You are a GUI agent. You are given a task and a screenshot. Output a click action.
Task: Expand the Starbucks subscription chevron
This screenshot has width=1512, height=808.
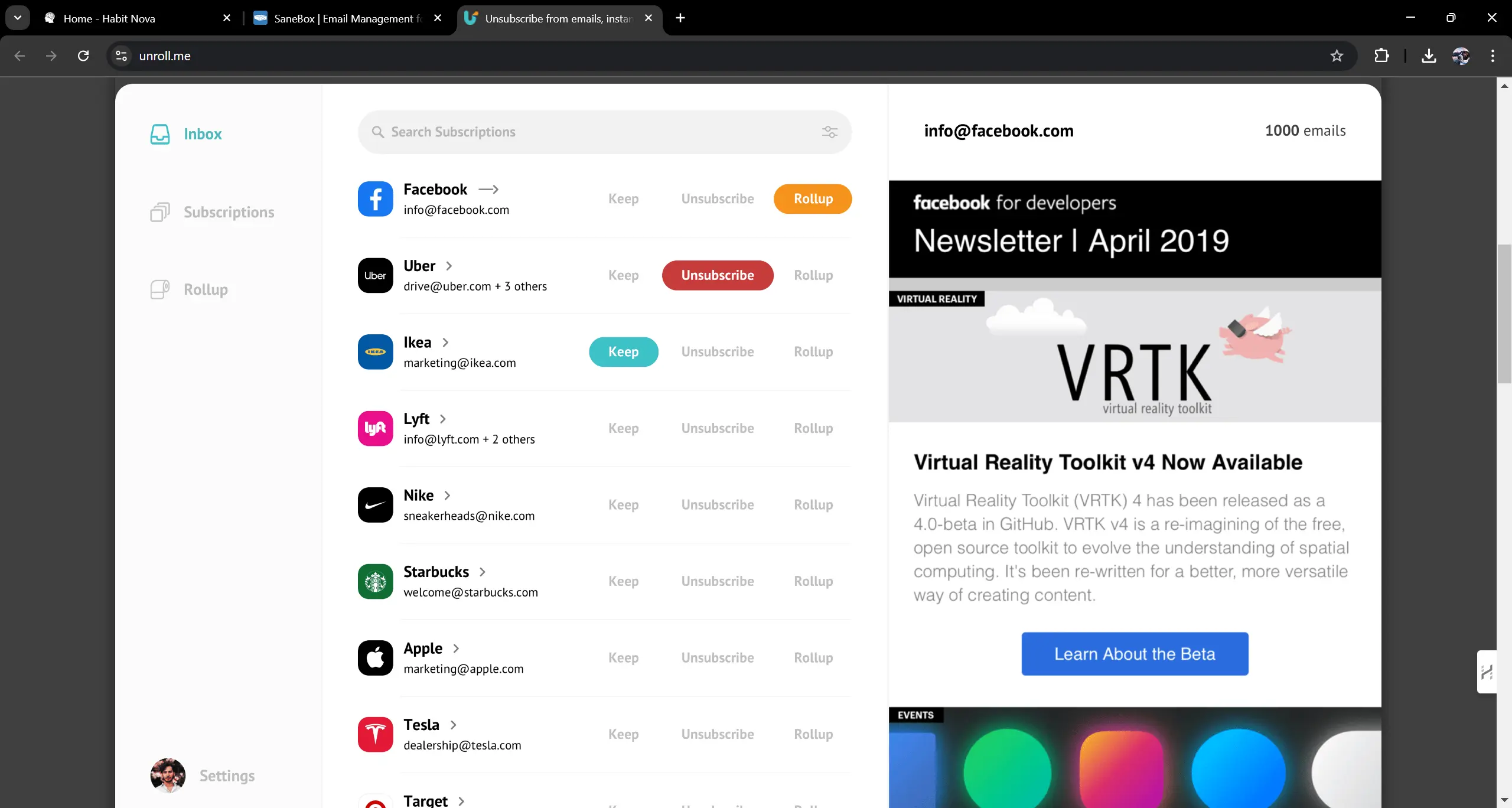click(x=483, y=572)
